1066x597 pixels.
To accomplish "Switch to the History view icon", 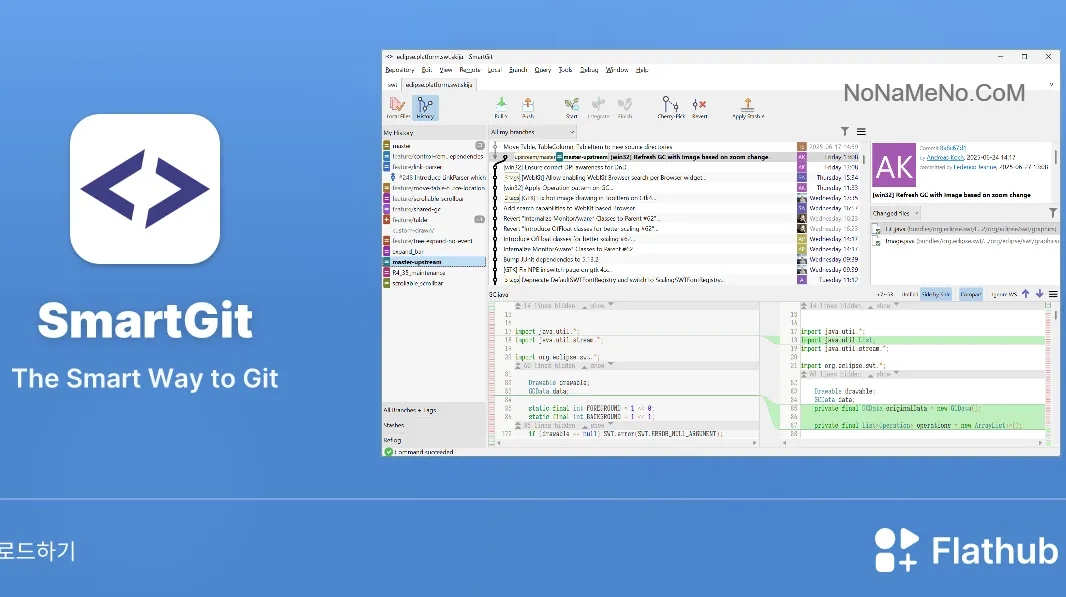I will (425, 107).
